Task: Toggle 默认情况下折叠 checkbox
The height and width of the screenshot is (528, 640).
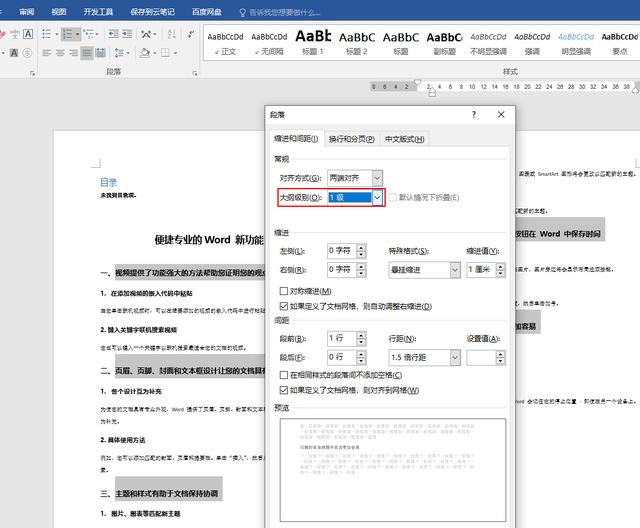Action: coord(393,197)
